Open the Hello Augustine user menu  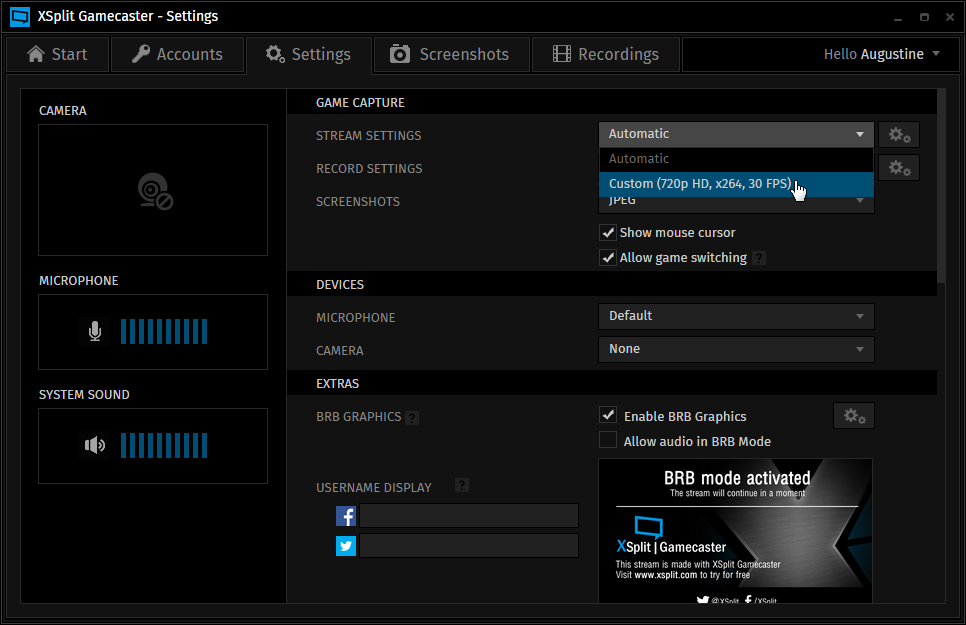click(x=882, y=54)
